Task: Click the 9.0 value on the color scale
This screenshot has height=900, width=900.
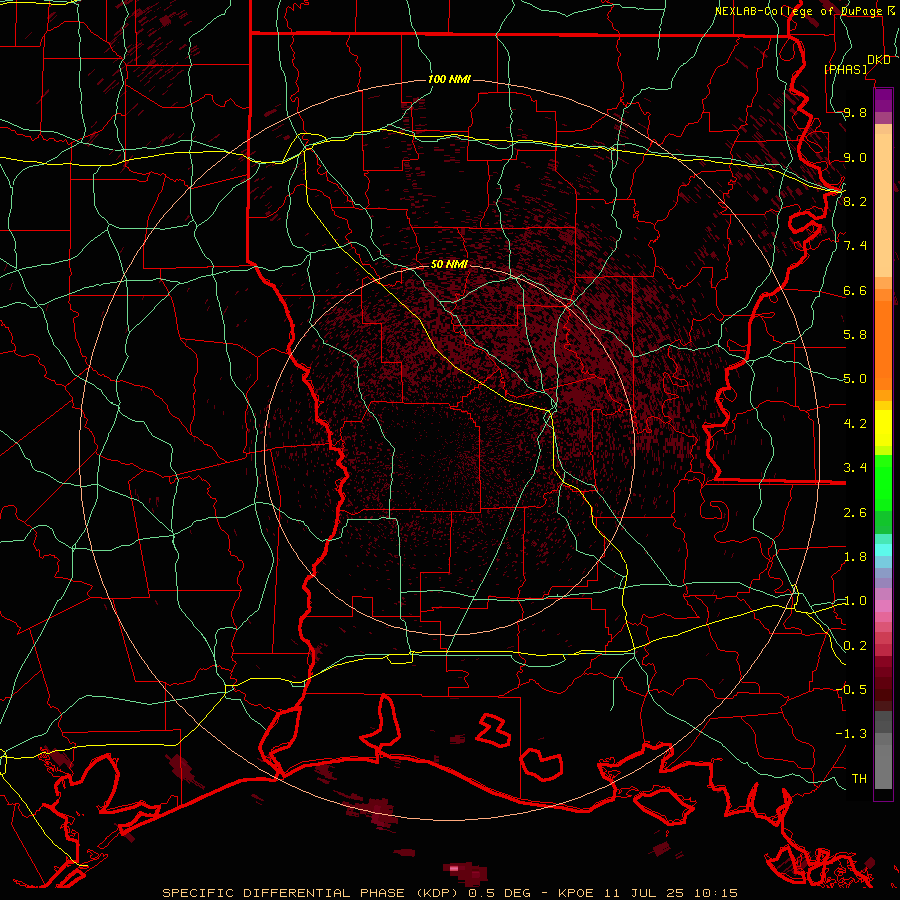Action: click(855, 158)
